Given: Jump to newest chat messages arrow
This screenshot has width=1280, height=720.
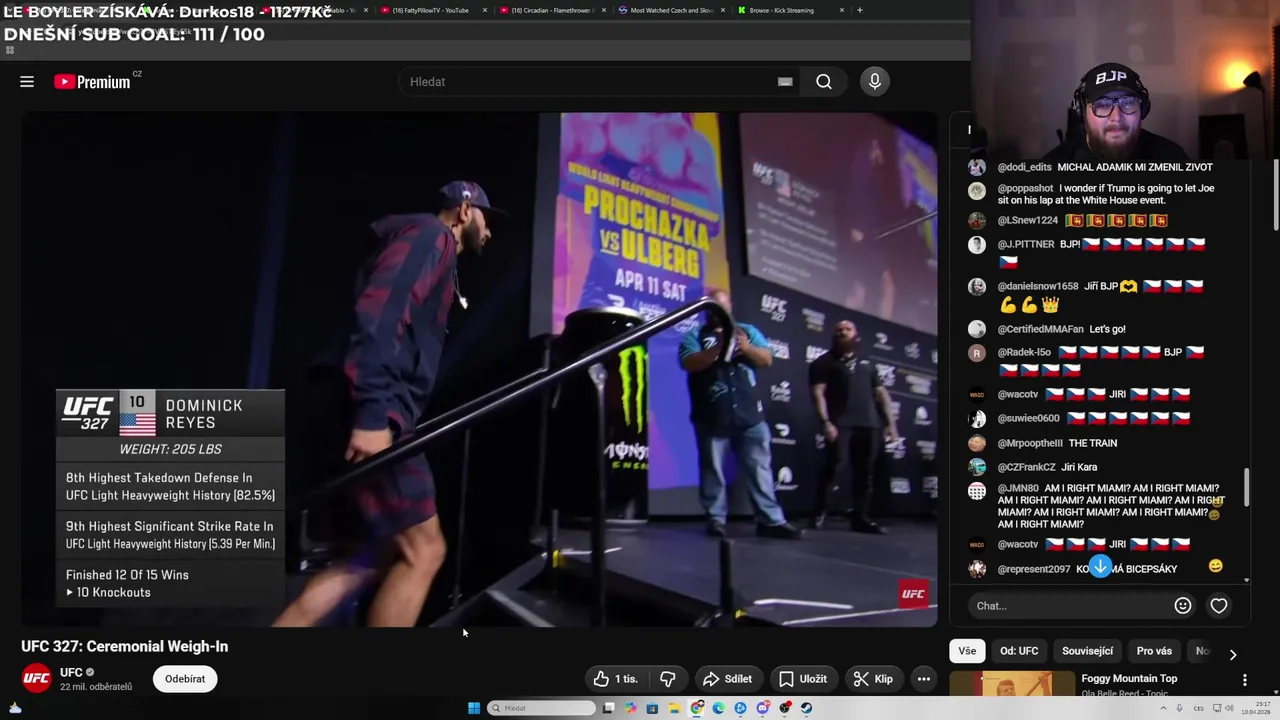Looking at the screenshot, I should (1100, 567).
